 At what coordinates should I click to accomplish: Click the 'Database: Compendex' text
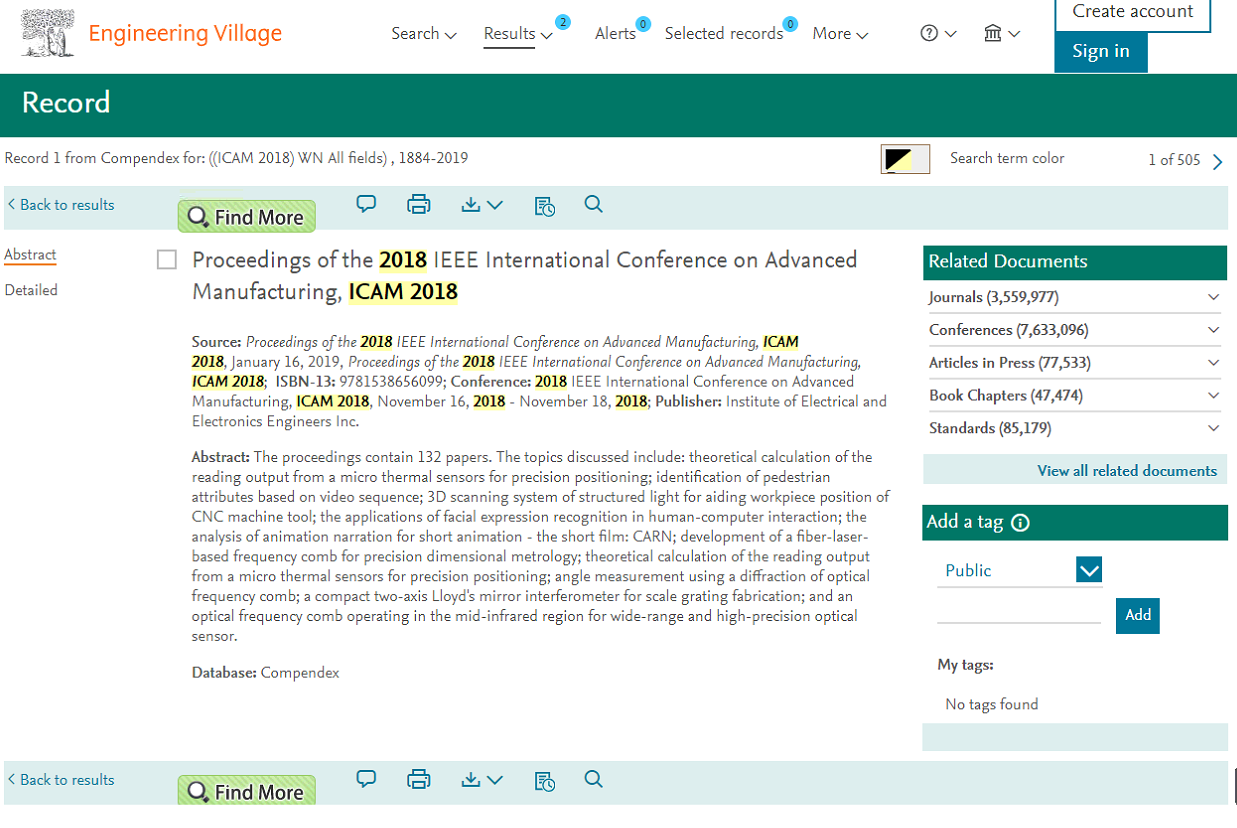click(x=266, y=673)
